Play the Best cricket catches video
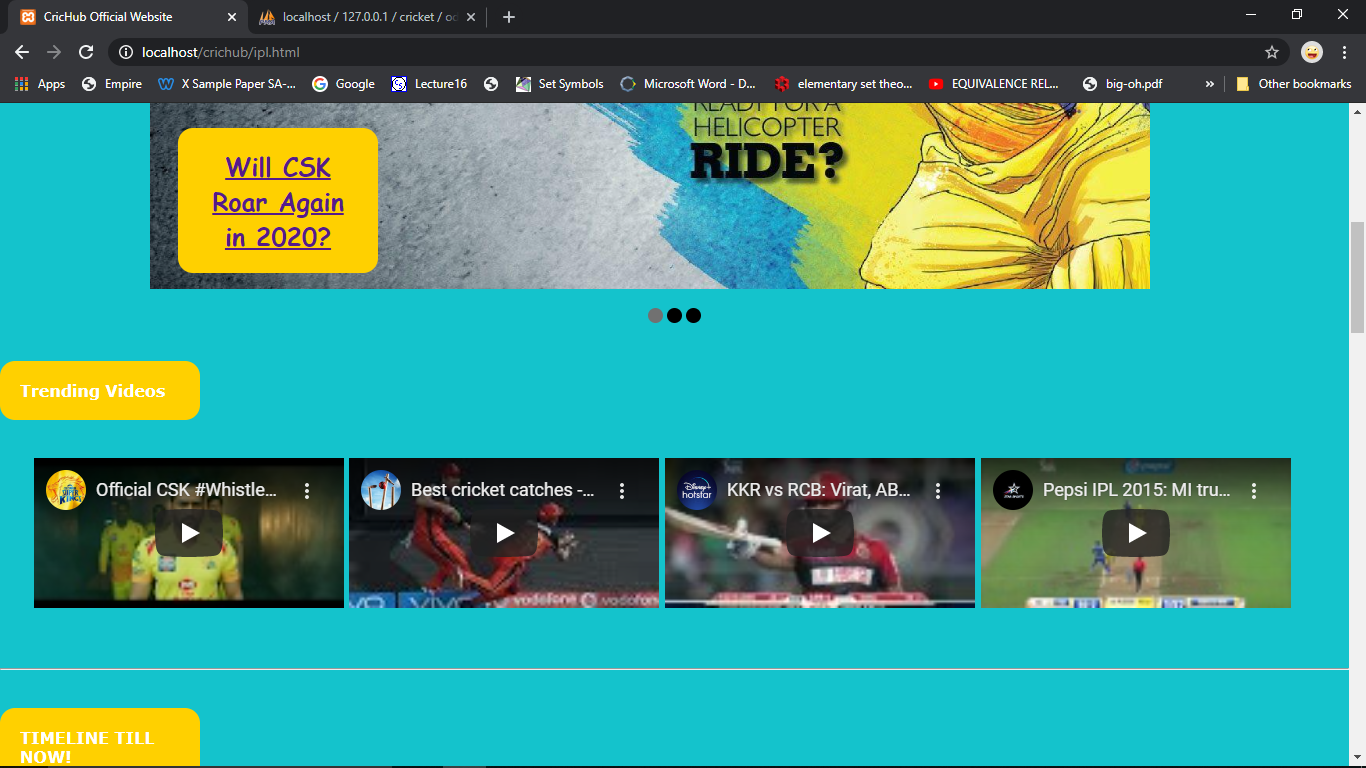 click(x=505, y=533)
